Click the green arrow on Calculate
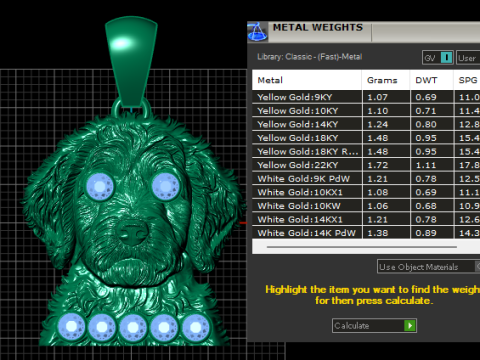Viewport: 480px width, 360px height. coord(410,326)
